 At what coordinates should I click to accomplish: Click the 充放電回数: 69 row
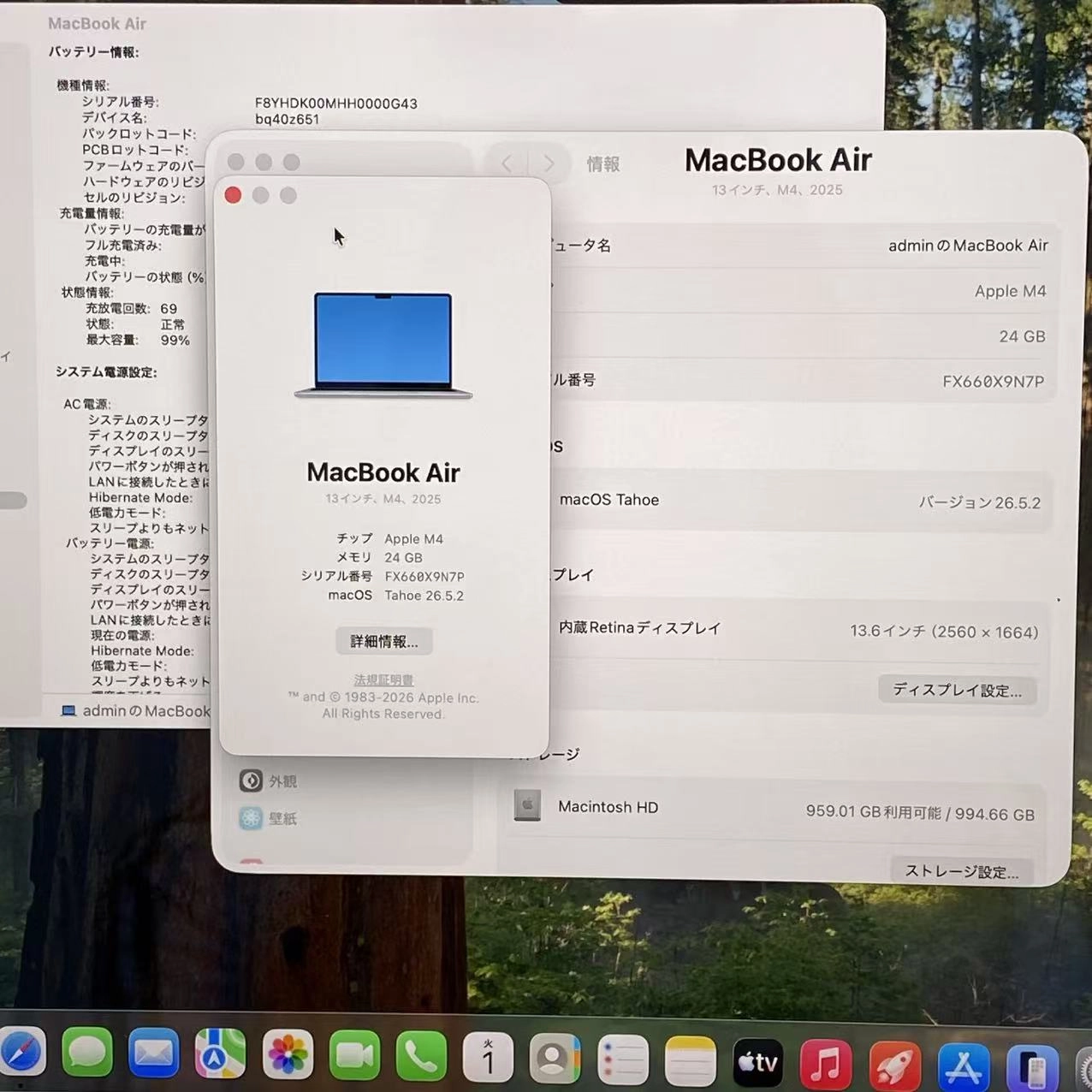pos(131,308)
